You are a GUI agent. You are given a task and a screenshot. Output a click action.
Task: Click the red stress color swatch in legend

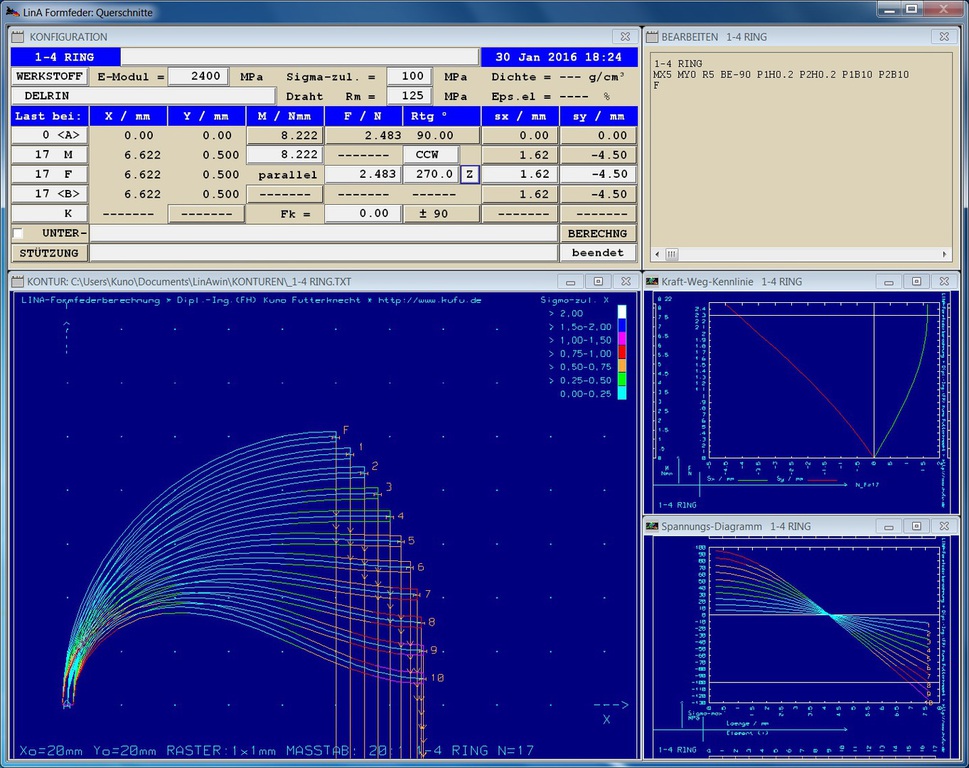622,353
